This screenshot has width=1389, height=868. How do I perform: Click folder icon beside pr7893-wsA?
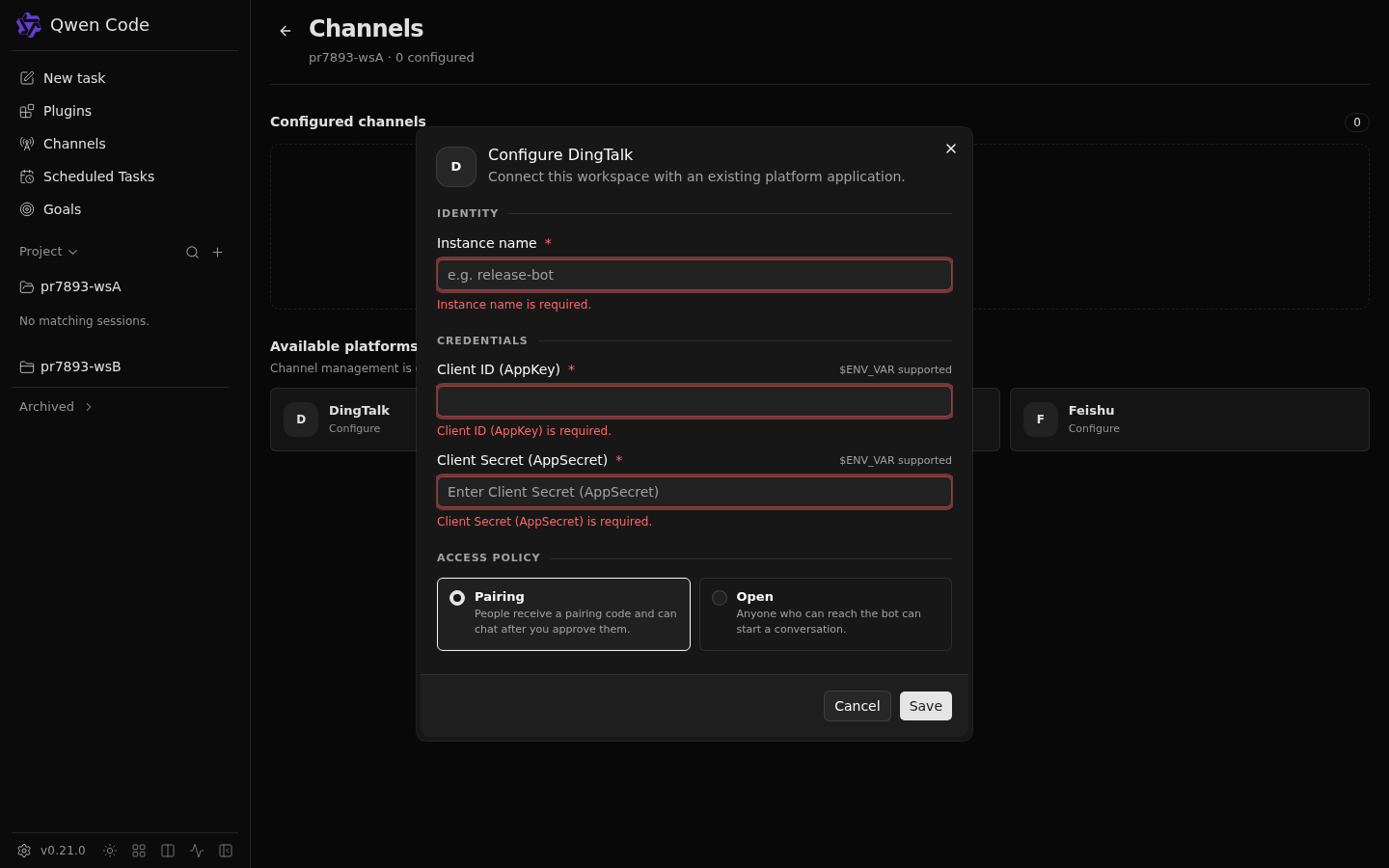pyautogui.click(x=27, y=286)
